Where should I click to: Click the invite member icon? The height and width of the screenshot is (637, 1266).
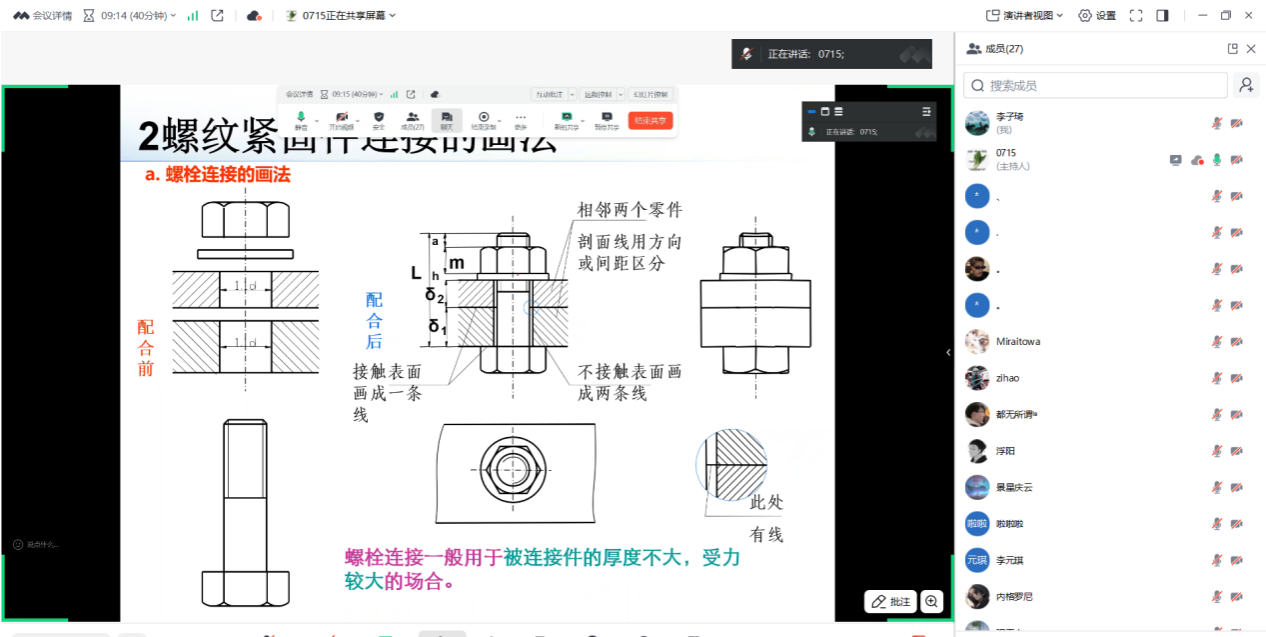tap(1246, 85)
